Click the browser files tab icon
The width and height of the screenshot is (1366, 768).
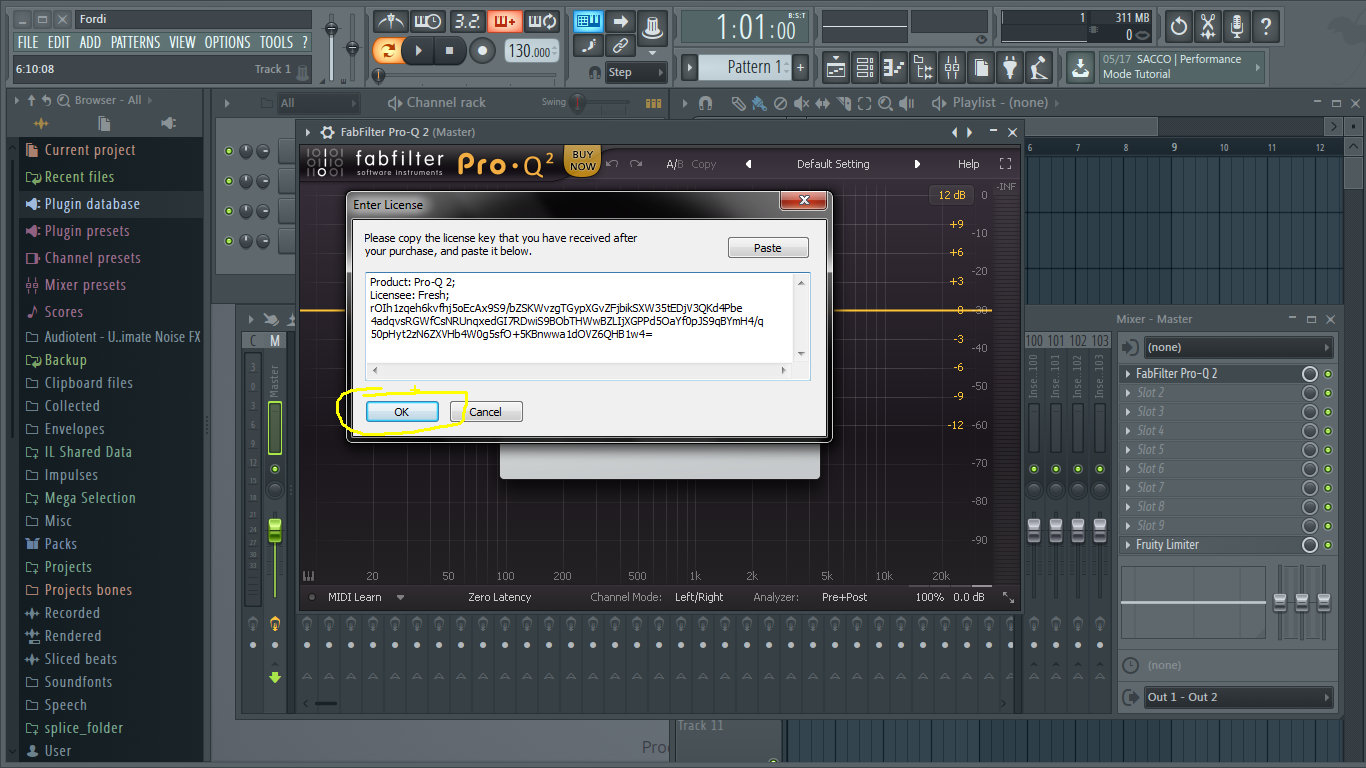104,123
